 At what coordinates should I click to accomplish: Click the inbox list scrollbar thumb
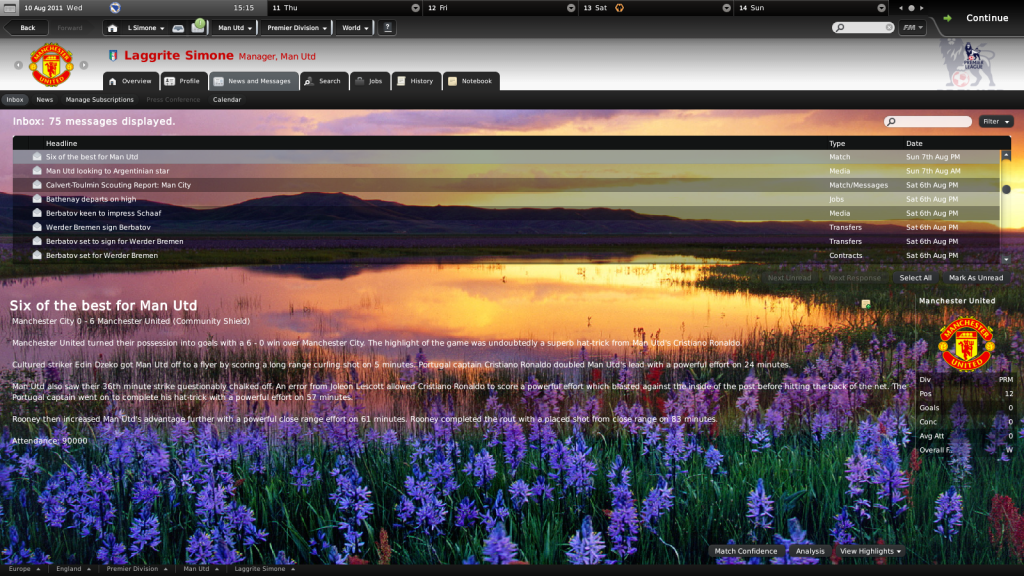click(x=1006, y=189)
